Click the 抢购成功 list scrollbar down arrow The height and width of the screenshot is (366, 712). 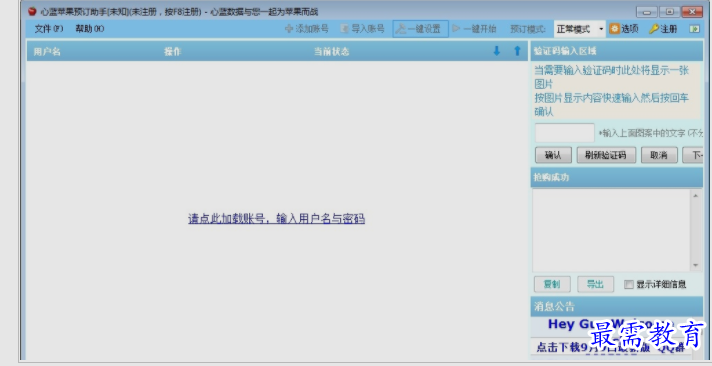coord(695,266)
